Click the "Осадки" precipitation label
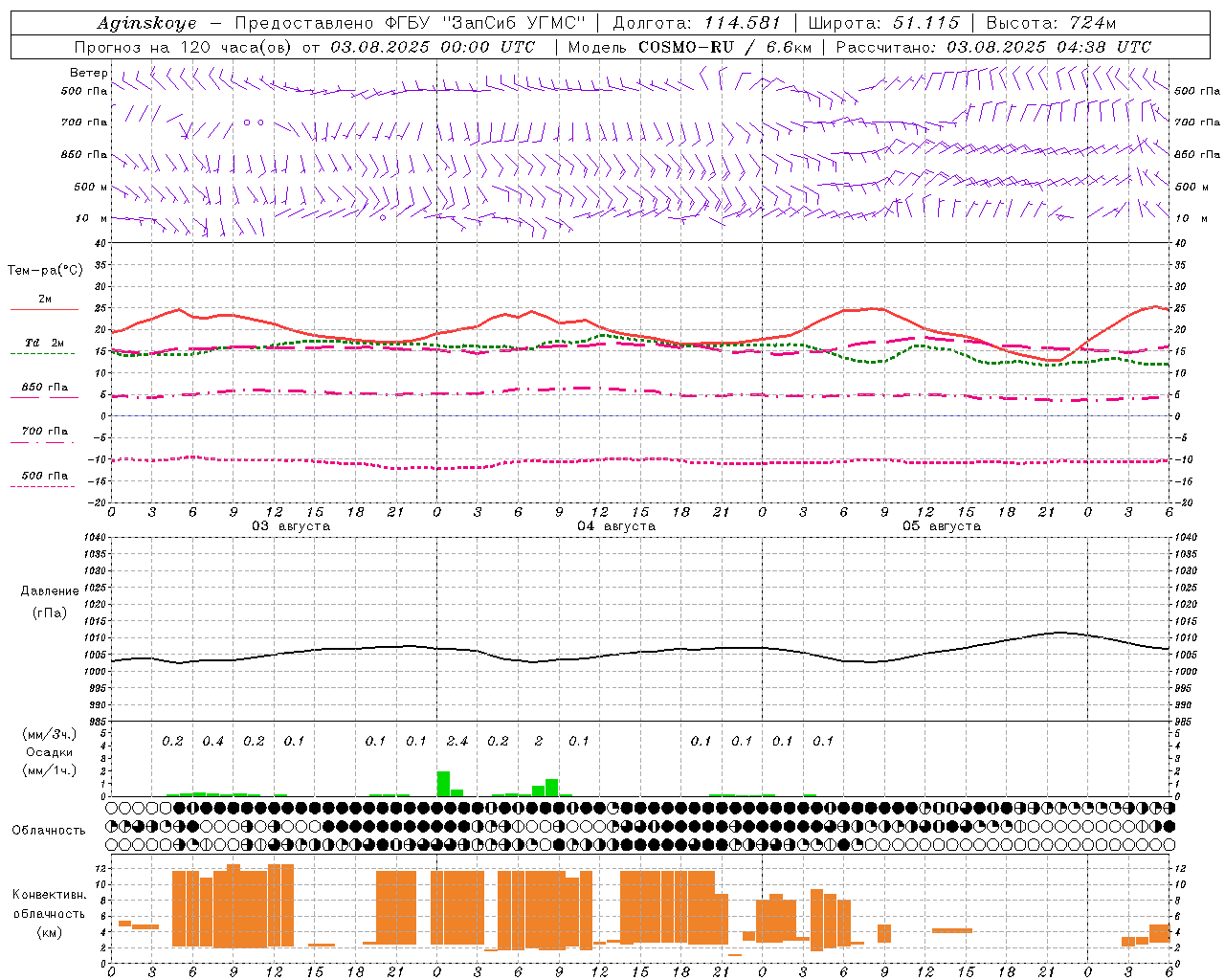The image size is (1225, 980). click(50, 752)
